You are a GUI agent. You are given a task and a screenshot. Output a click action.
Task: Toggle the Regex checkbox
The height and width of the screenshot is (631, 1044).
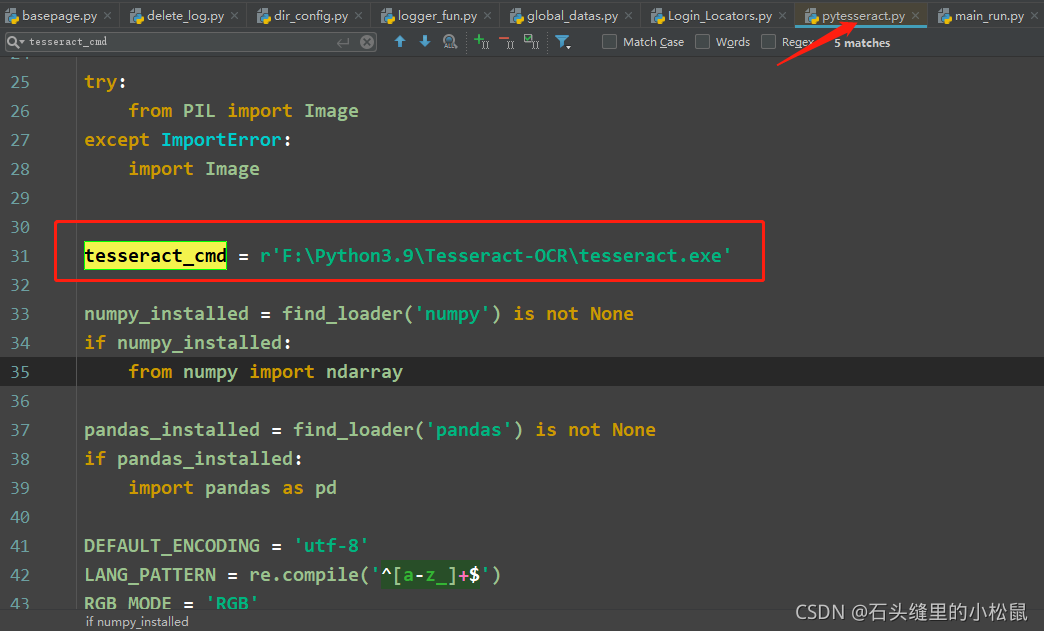coord(768,42)
